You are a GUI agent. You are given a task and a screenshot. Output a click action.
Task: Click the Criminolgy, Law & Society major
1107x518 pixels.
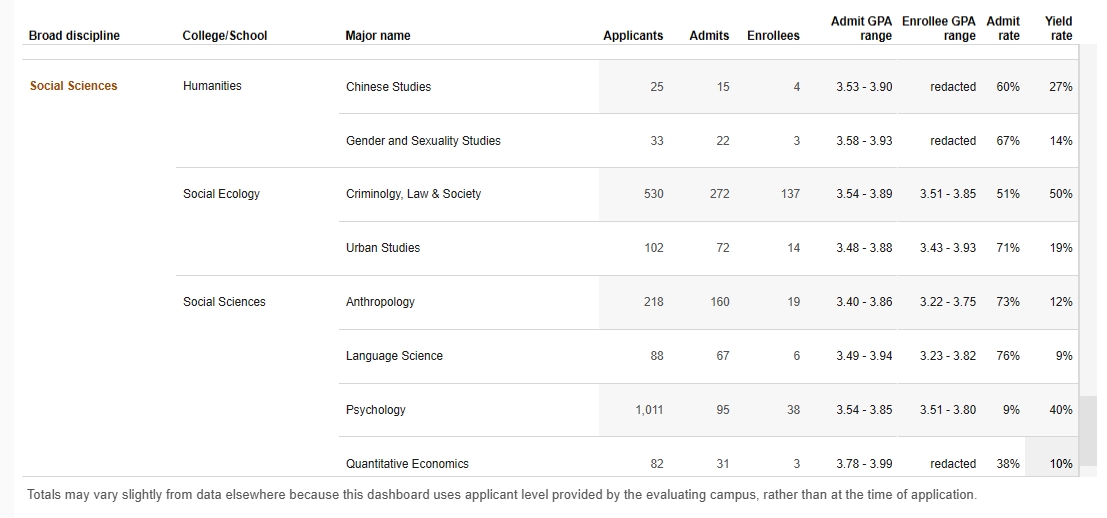[413, 194]
